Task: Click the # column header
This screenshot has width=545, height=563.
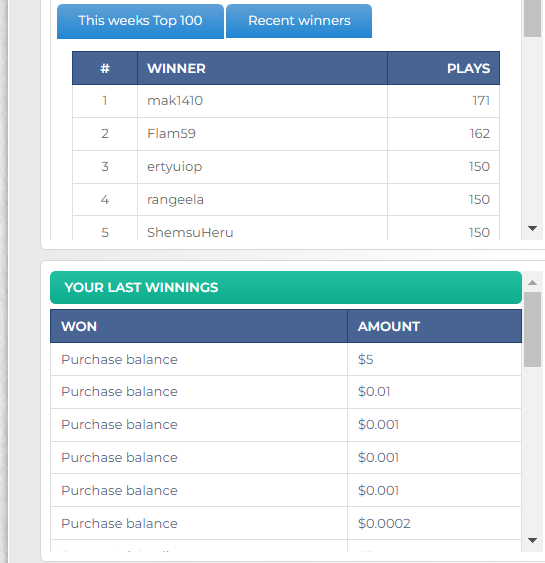Action: 105,68
